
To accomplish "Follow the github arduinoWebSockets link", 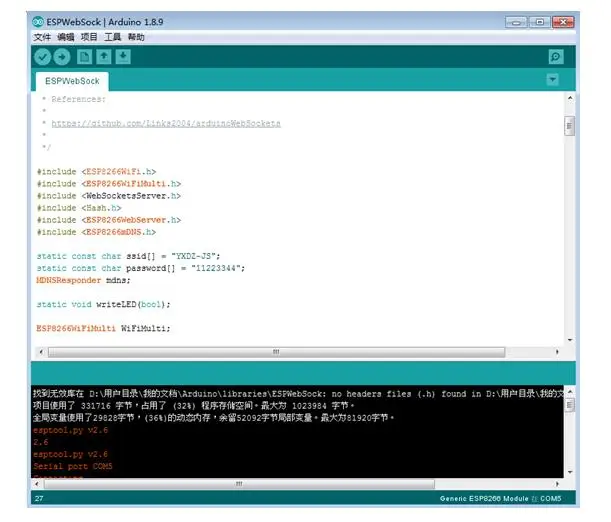I will pos(166,123).
